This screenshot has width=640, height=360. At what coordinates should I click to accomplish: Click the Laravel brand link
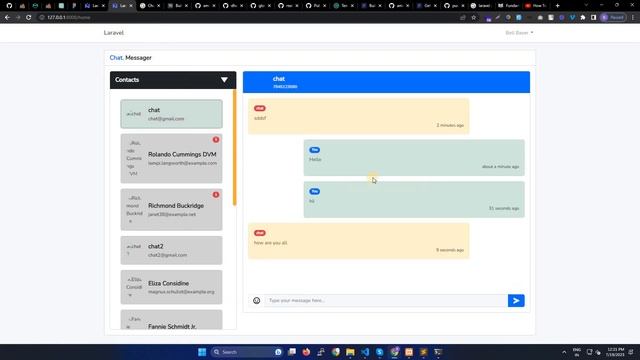[x=113, y=33]
